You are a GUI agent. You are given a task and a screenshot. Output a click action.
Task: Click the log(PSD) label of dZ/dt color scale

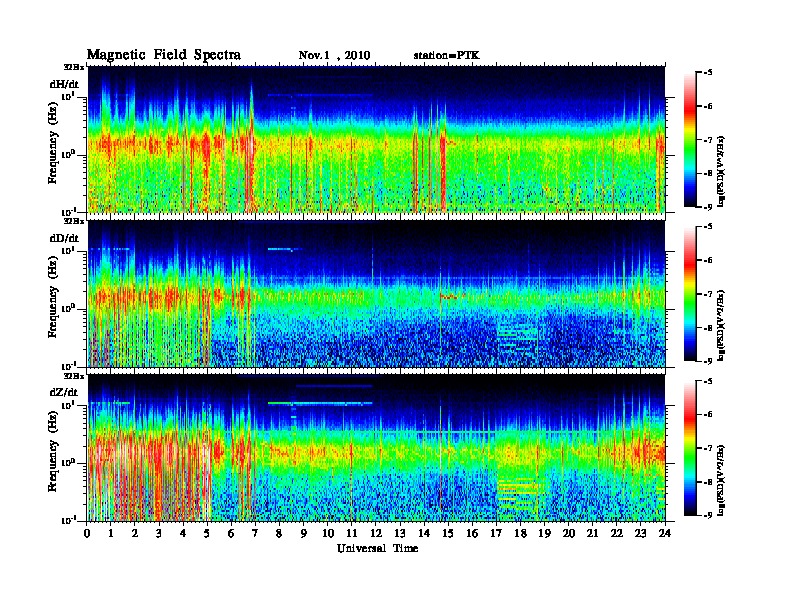pyautogui.click(x=722, y=479)
